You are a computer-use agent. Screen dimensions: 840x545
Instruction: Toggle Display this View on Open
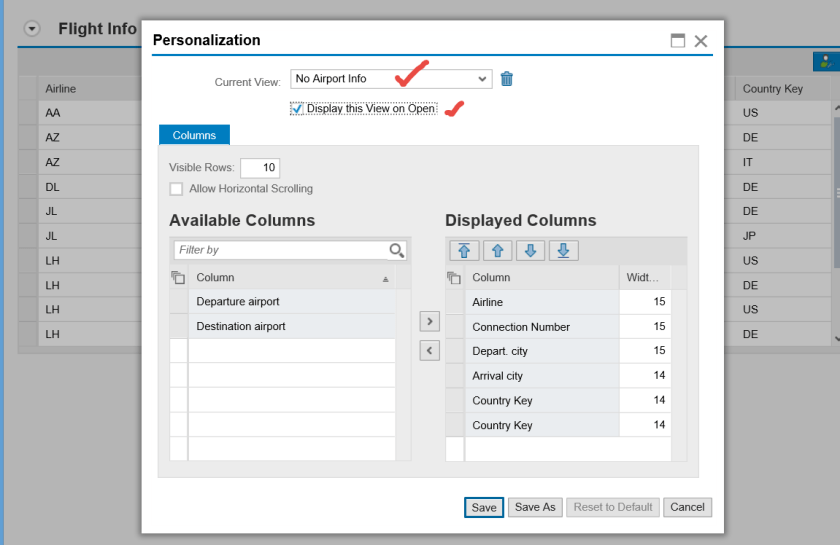[297, 108]
